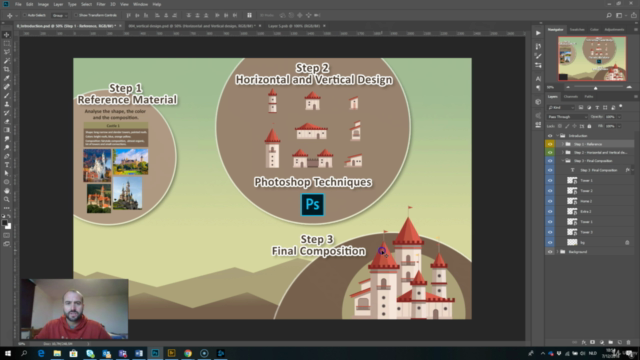Image resolution: width=640 pixels, height=360 pixels.
Task: Click the Actions play panel icon
Action: (538, 33)
